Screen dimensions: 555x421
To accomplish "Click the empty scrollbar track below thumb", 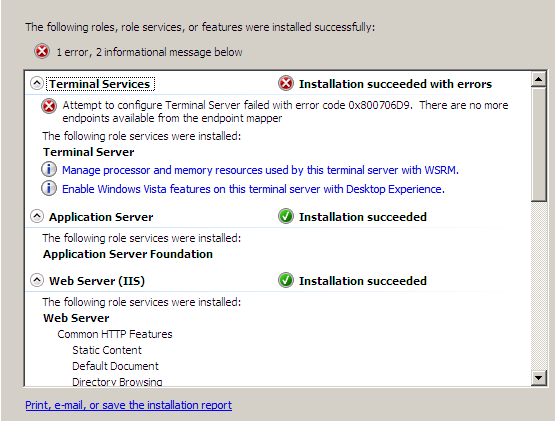I will [538, 286].
